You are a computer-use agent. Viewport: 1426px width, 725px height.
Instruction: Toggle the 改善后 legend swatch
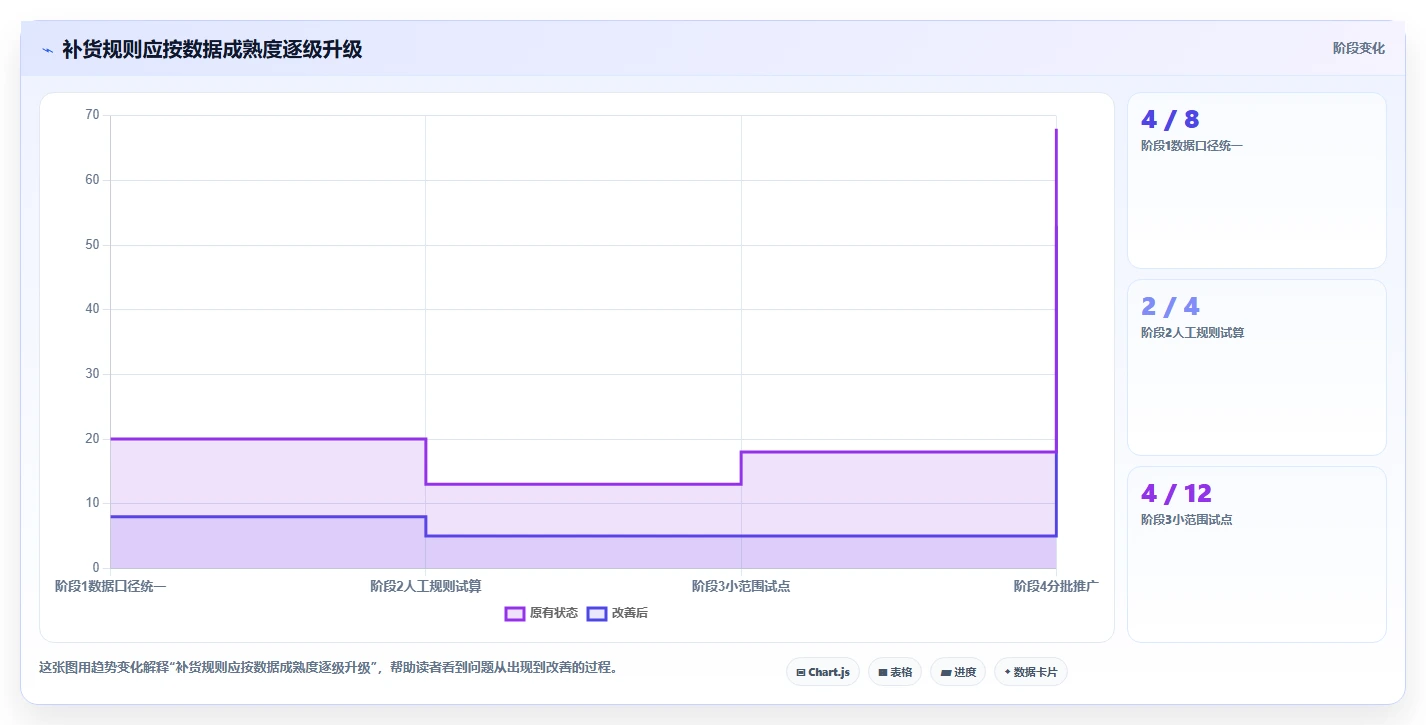pyautogui.click(x=597, y=613)
